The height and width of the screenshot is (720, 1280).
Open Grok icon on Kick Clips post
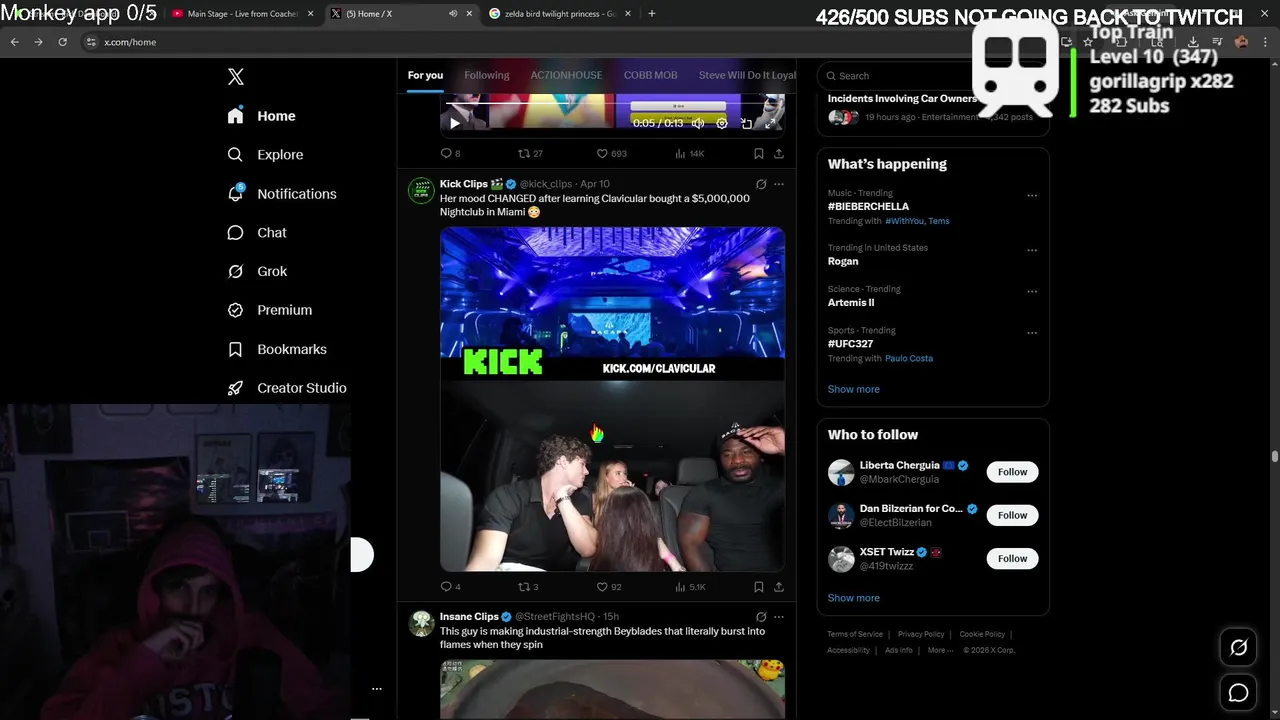pos(761,184)
